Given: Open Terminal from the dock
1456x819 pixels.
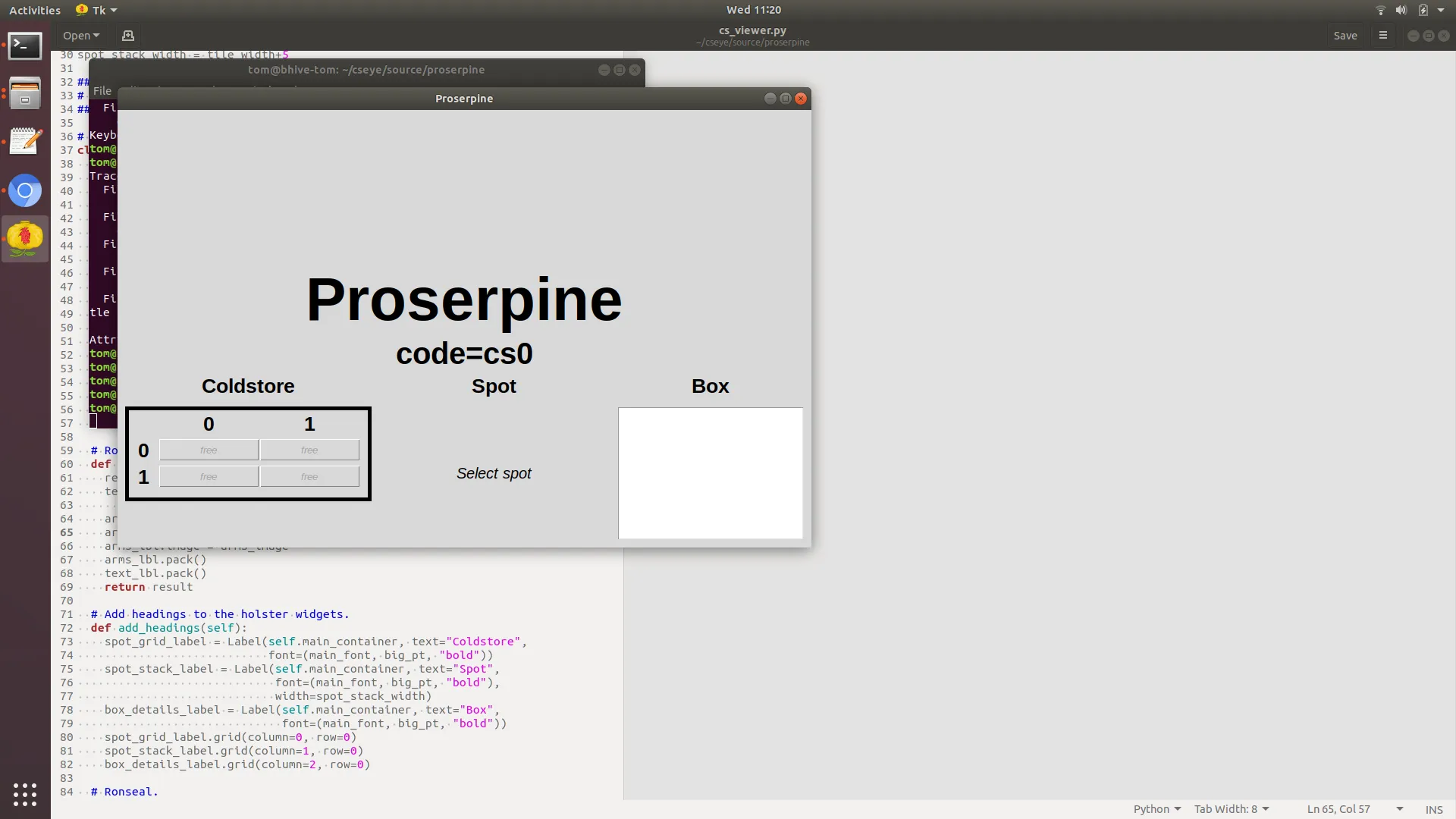Looking at the screenshot, I should pyautogui.click(x=25, y=46).
